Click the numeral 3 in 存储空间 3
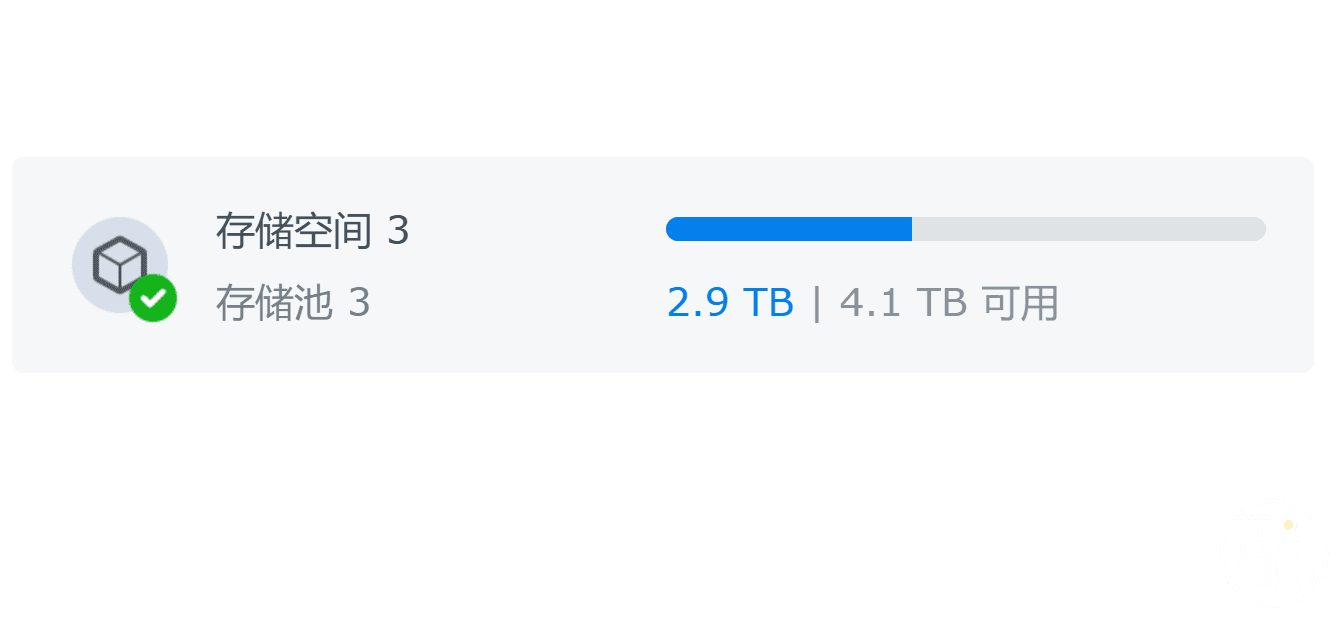Image resolution: width=1341 pixels, height=620 pixels. (x=398, y=232)
